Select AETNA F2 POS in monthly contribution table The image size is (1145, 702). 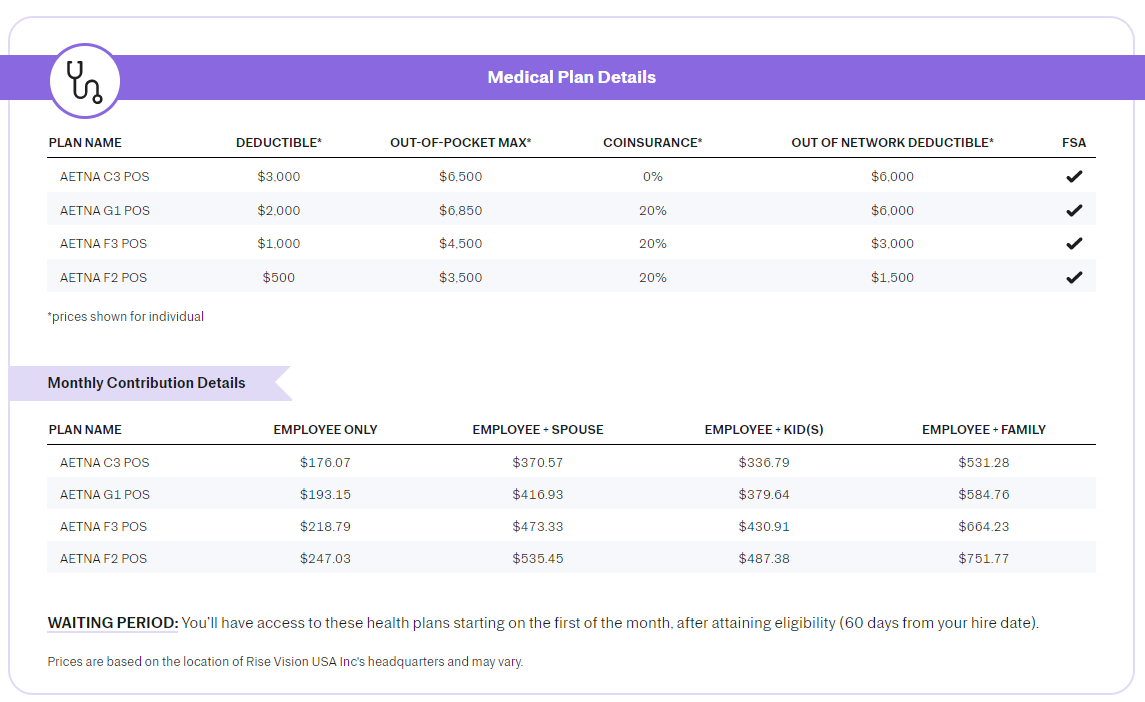[x=104, y=559]
